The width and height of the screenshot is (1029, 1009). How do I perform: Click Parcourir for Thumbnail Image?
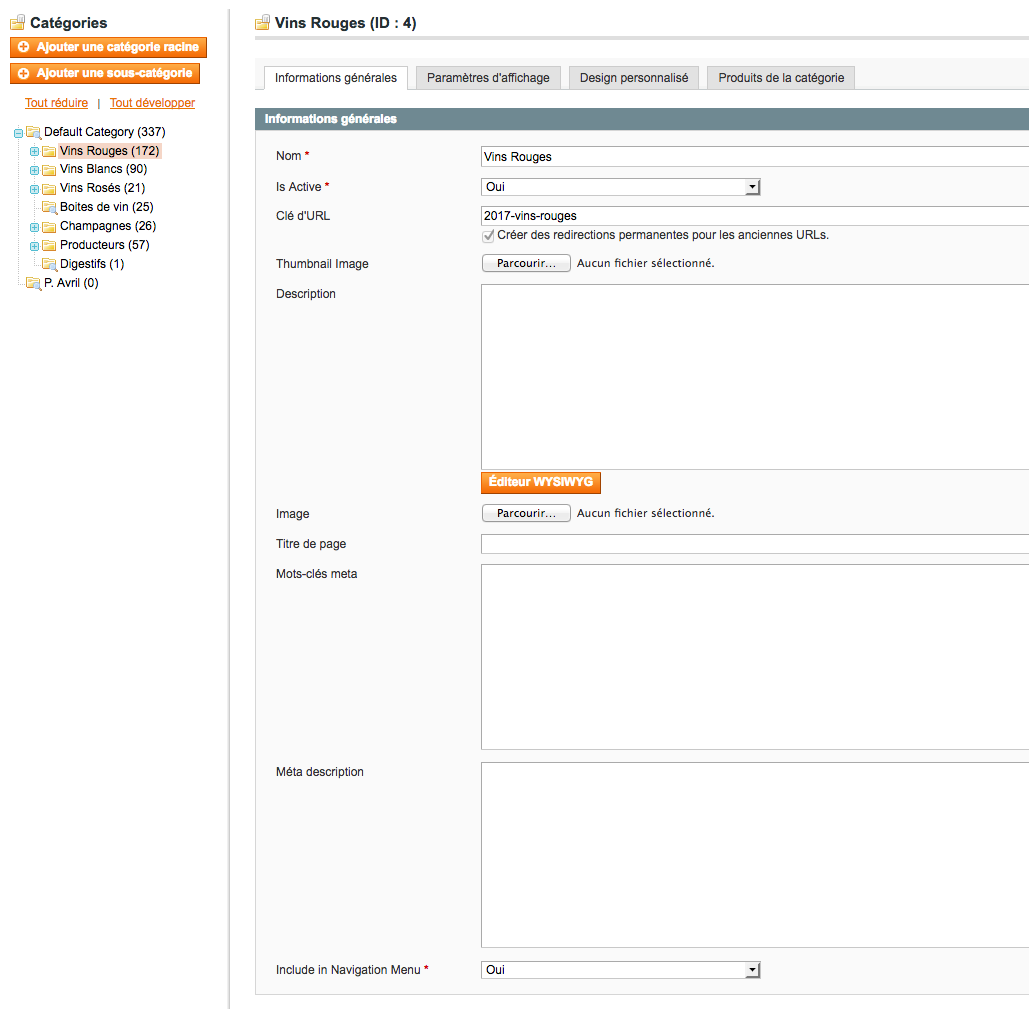tap(526, 264)
